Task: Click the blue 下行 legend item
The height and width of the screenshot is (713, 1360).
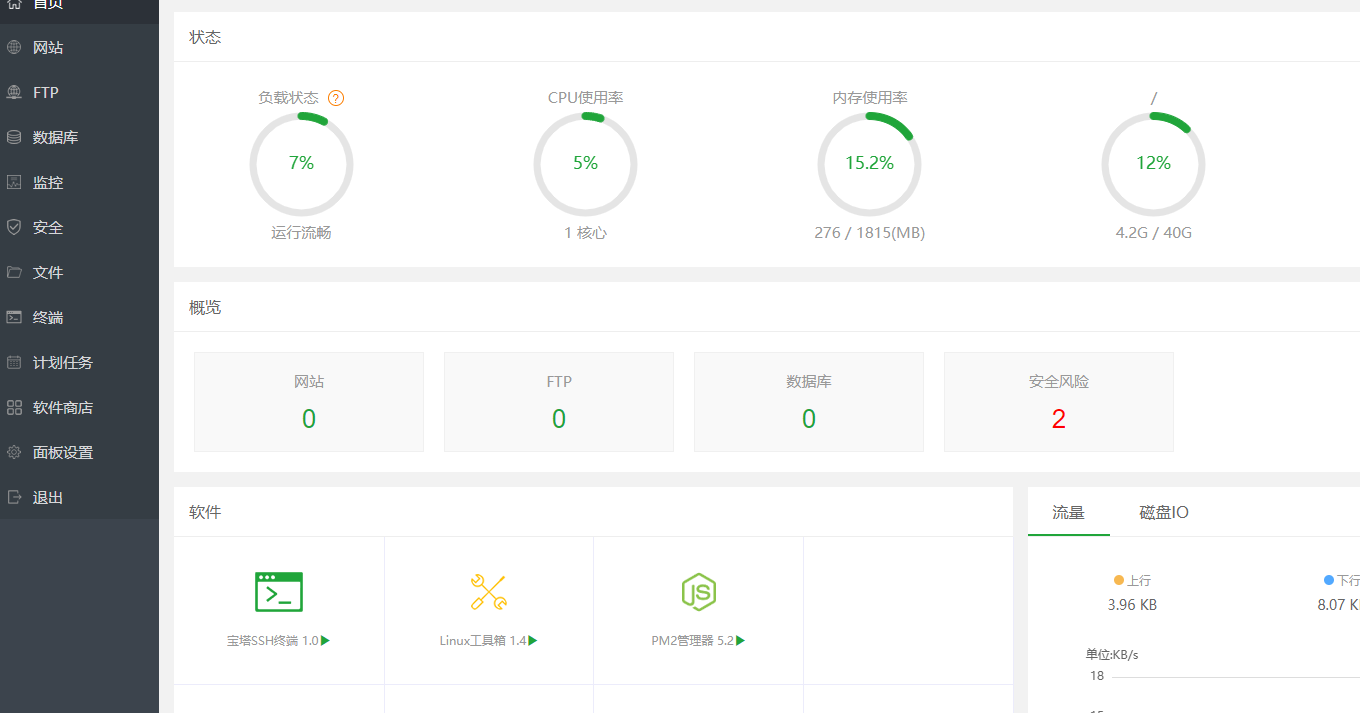Action: tap(1342, 580)
